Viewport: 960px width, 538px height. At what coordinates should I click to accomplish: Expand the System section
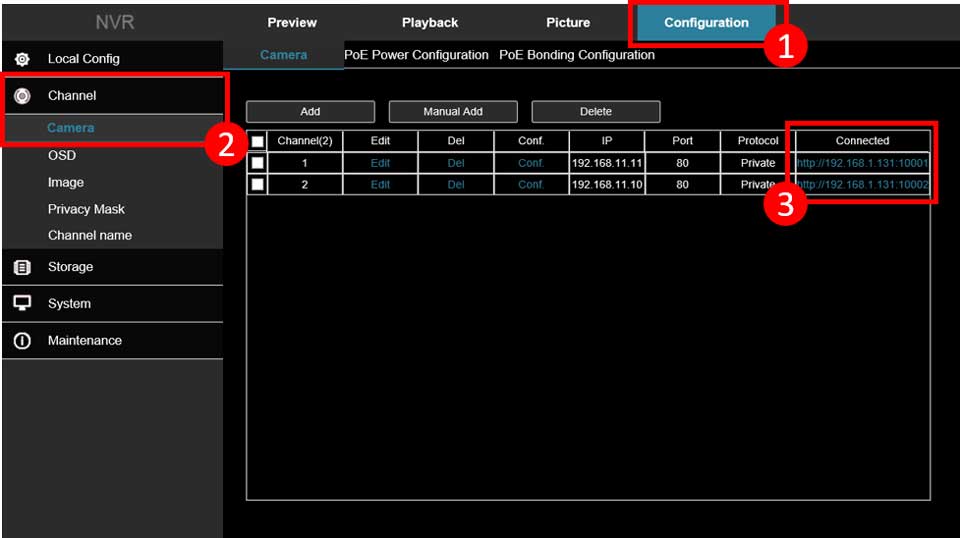69,304
